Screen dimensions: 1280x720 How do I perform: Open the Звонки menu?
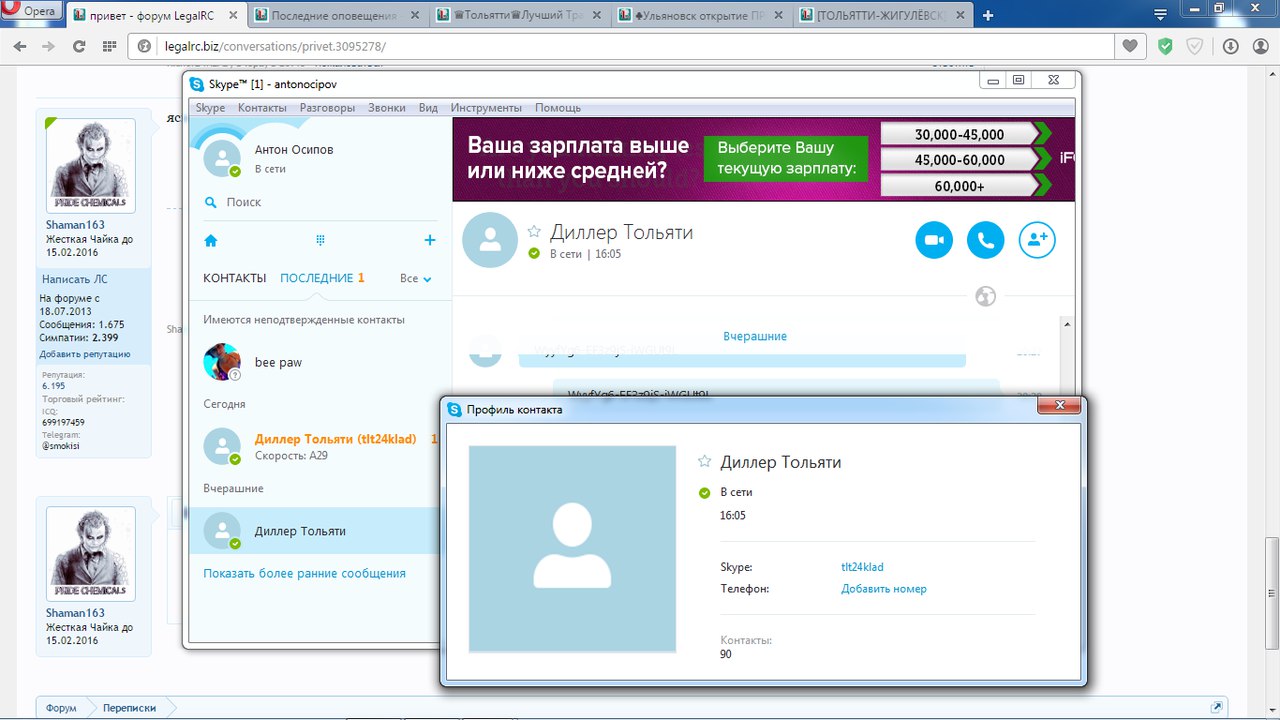click(x=387, y=108)
